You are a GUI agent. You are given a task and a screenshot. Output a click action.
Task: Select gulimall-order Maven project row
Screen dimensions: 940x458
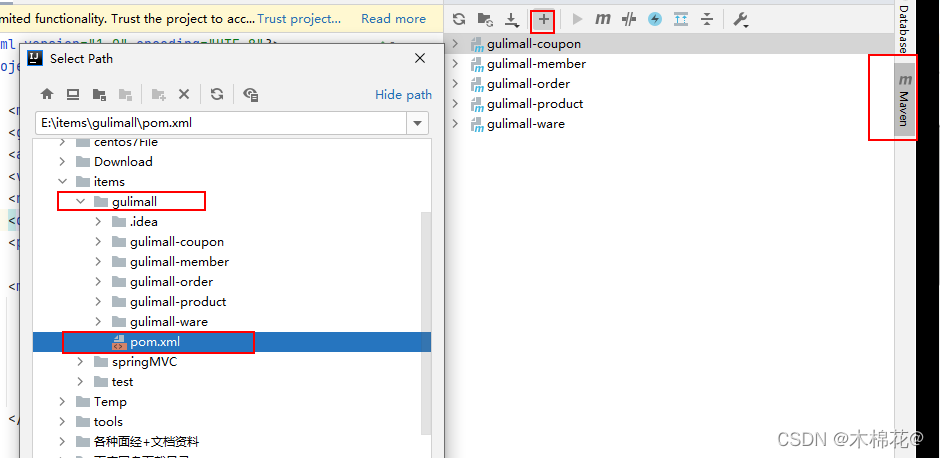coord(669,84)
